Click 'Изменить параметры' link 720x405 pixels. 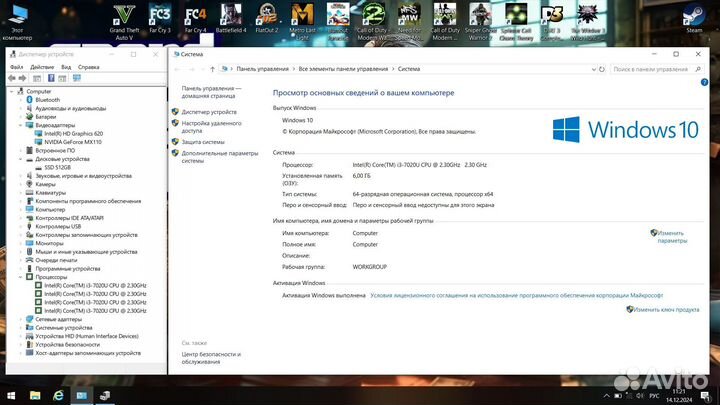[x=672, y=236]
